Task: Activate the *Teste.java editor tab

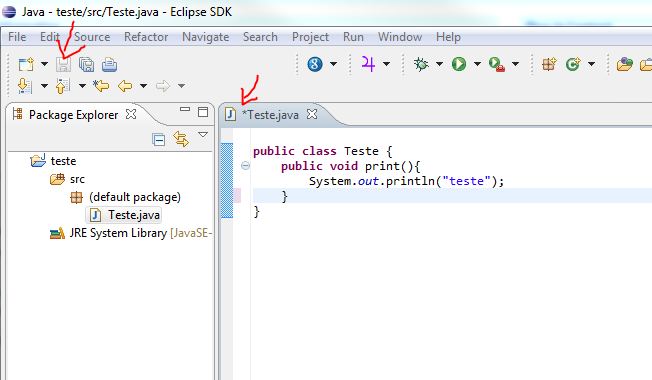Action: pos(270,115)
